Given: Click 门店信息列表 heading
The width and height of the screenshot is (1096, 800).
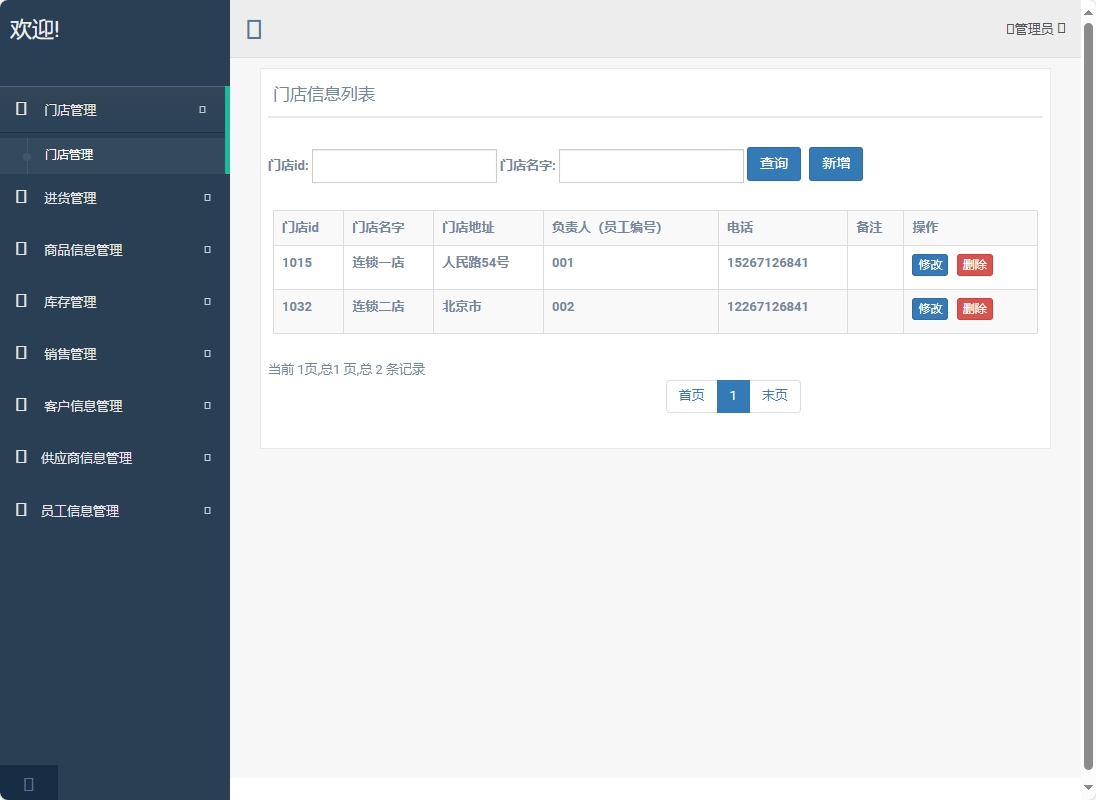Looking at the screenshot, I should click(324, 94).
